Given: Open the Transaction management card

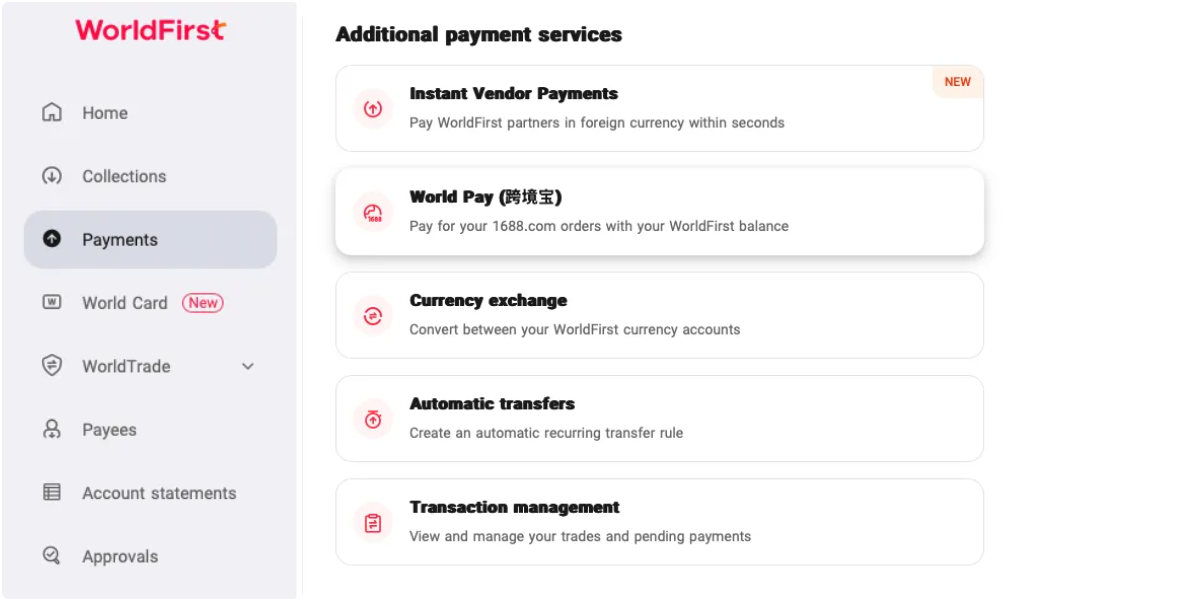Looking at the screenshot, I should [660, 522].
